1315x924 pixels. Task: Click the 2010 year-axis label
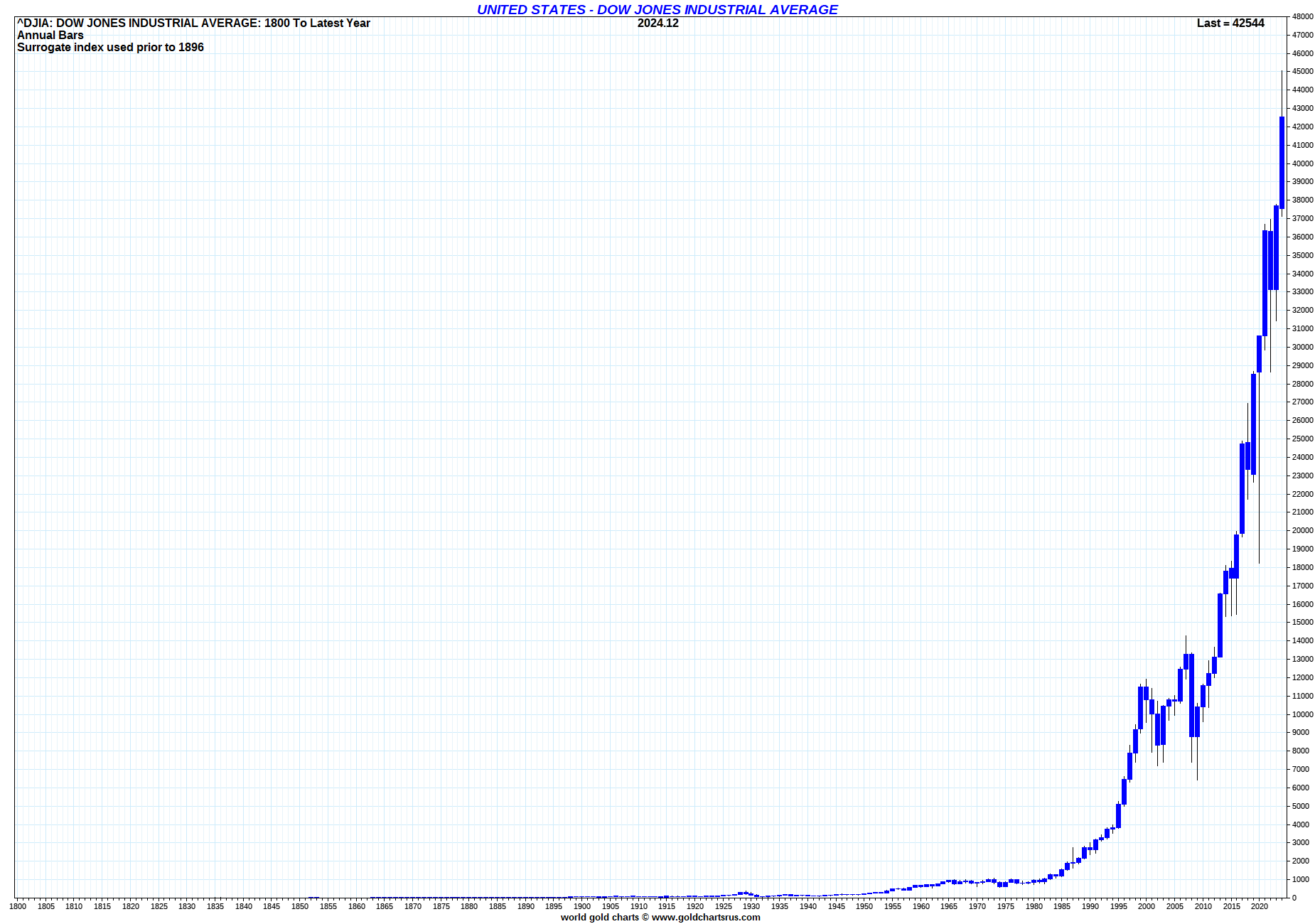point(1203,906)
